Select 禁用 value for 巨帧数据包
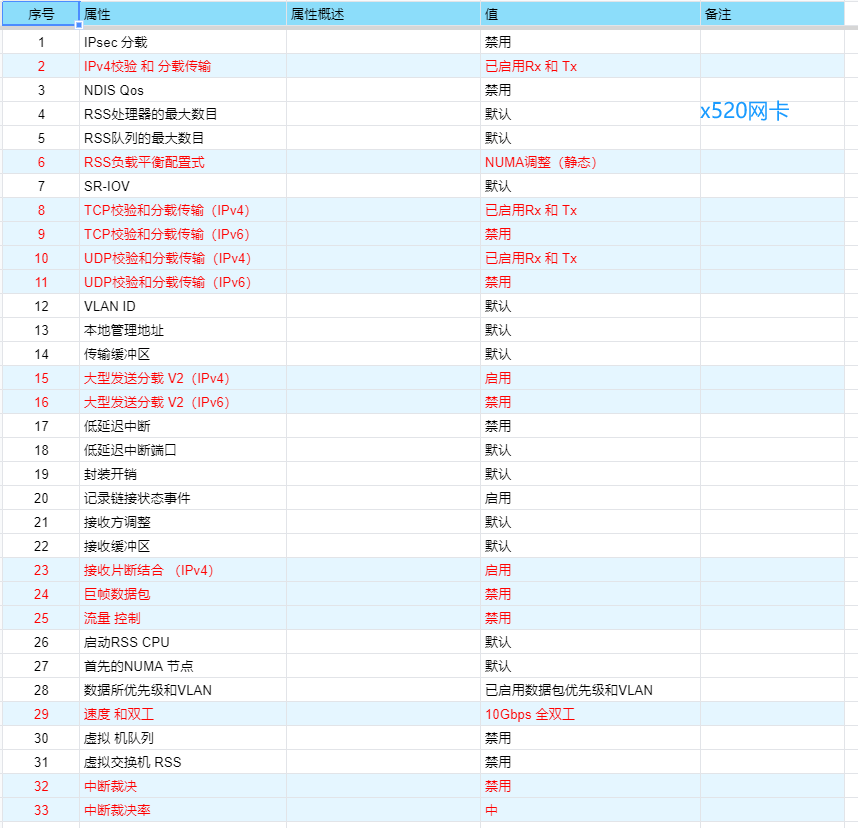 click(590, 594)
